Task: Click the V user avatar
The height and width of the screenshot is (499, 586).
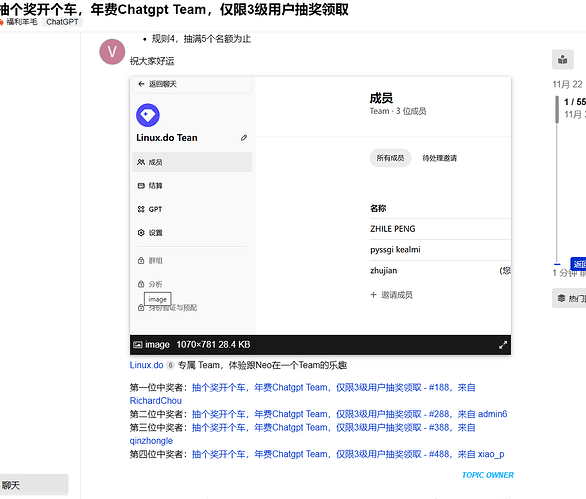Action: click(112, 52)
